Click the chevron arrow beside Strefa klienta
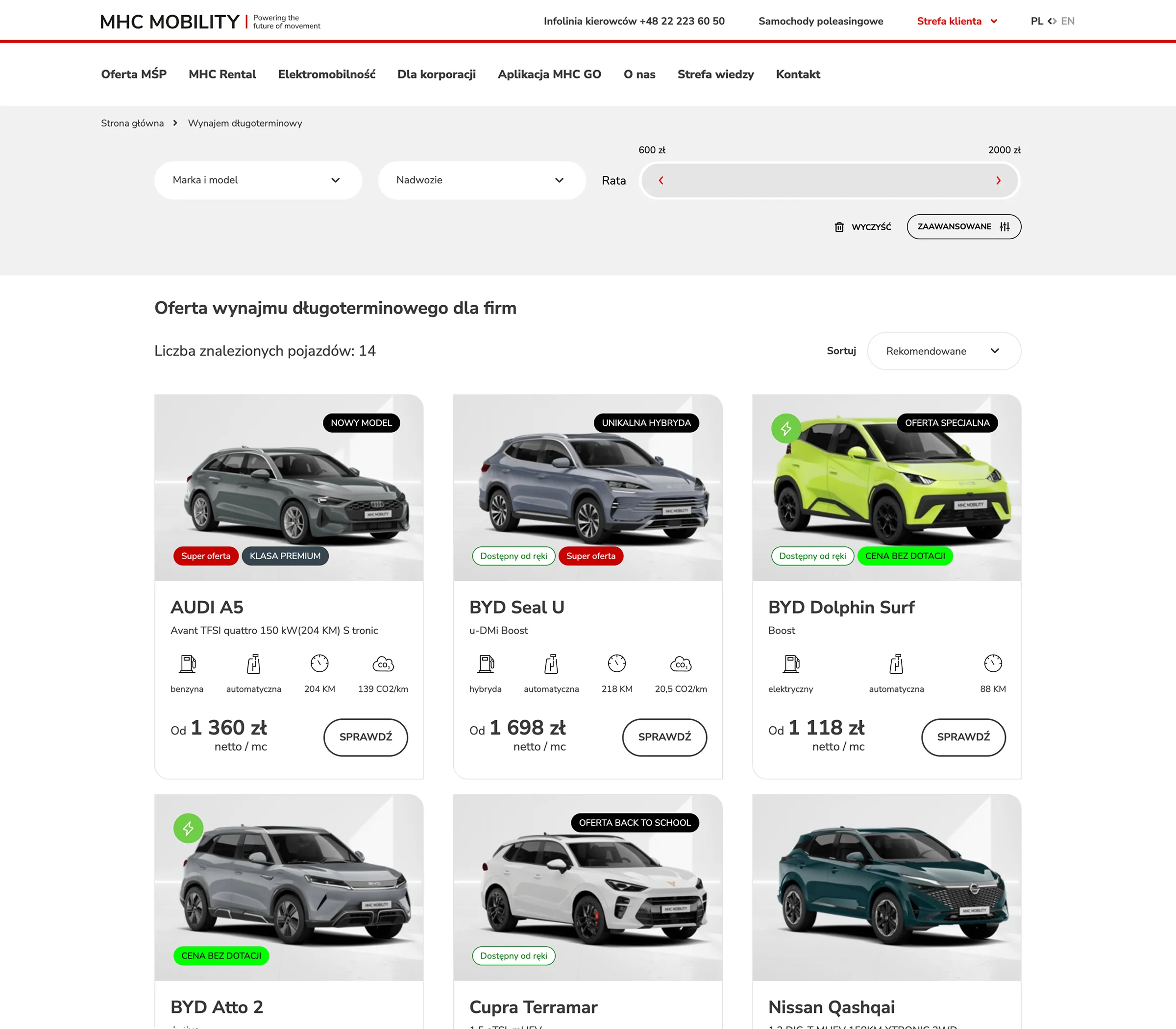1176x1029 pixels. point(993,21)
